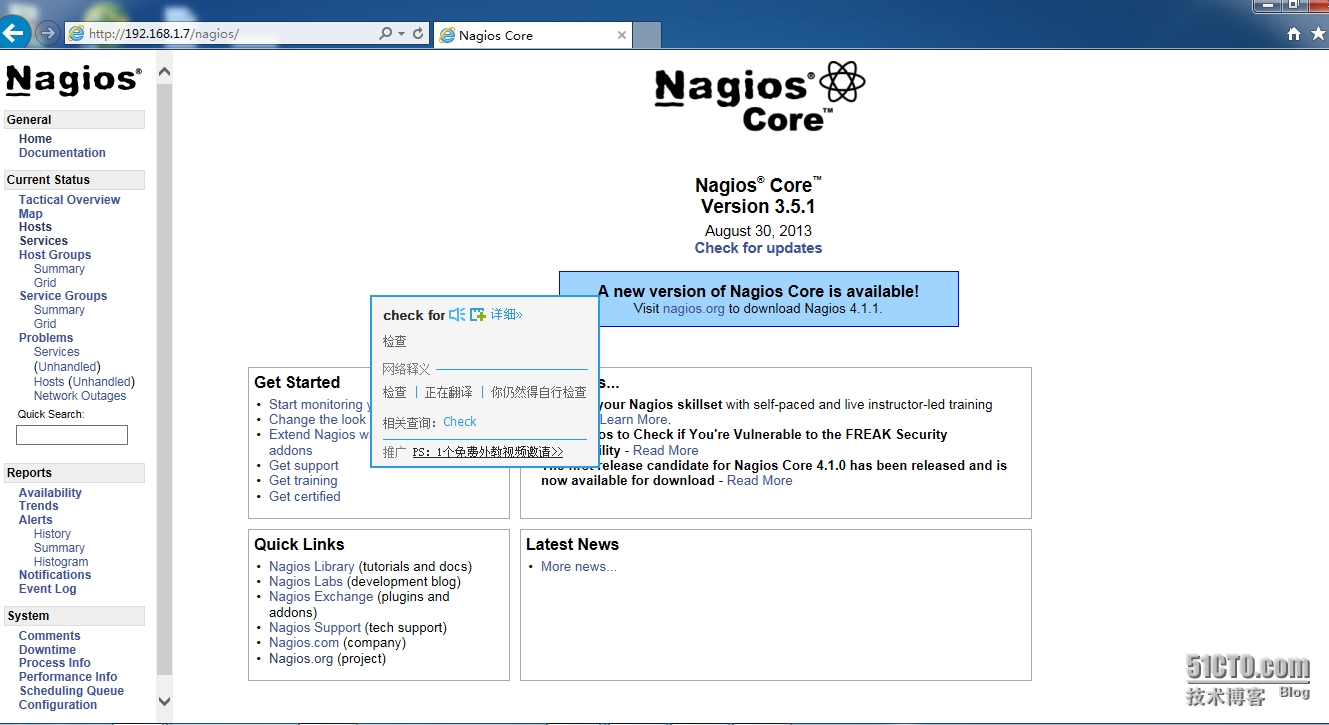Open Nagios.com company link

point(304,643)
